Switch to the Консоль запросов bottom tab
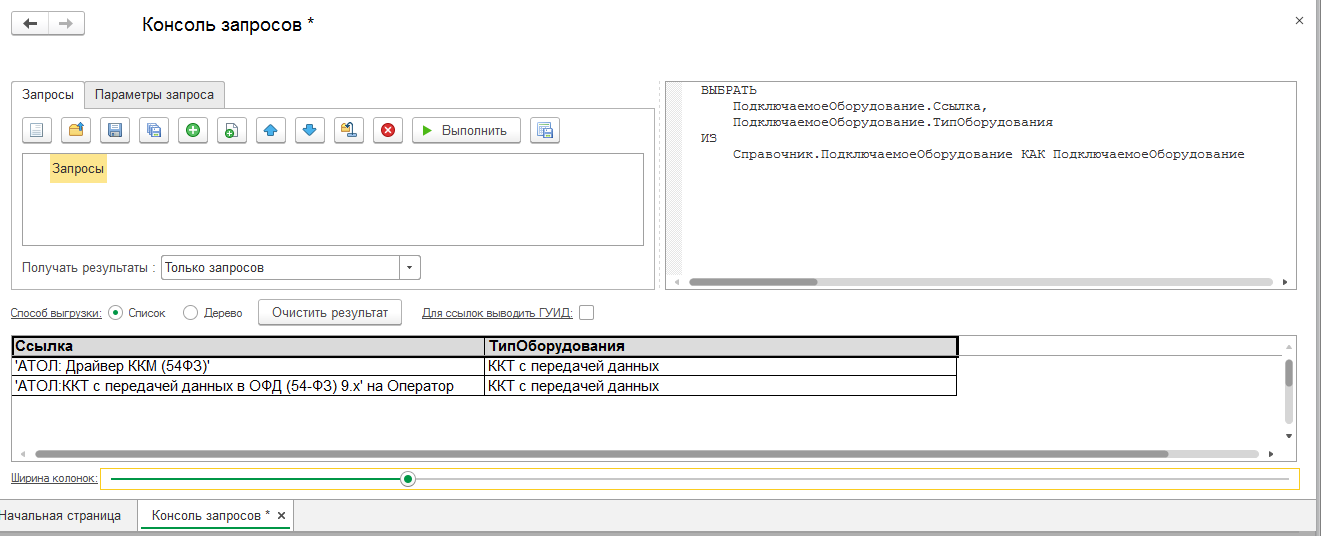 (211, 516)
